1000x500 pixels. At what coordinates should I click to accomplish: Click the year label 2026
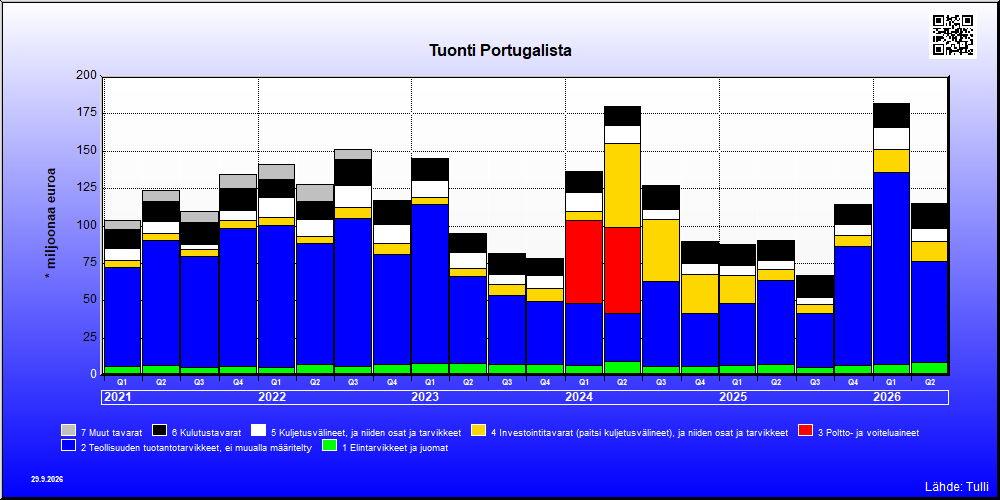pyautogui.click(x=887, y=397)
